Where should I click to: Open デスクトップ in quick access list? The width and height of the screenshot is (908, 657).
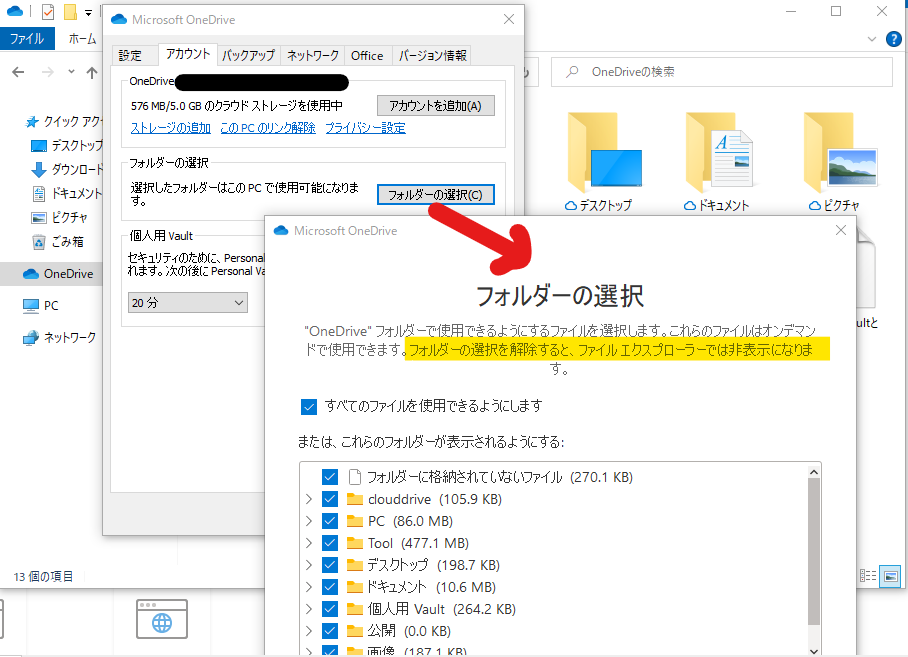point(67,145)
